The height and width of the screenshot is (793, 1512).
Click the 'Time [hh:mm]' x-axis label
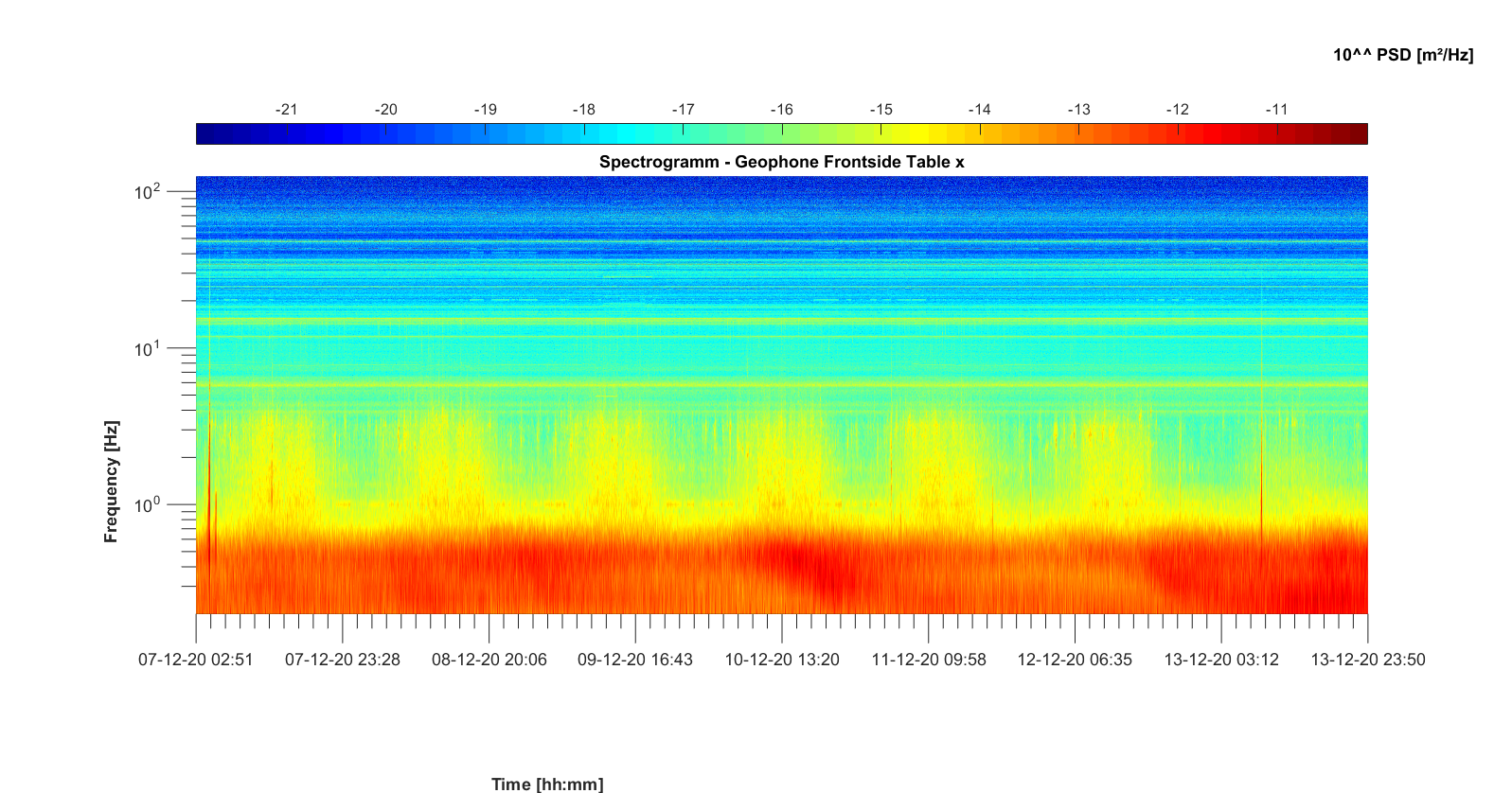tap(546, 784)
